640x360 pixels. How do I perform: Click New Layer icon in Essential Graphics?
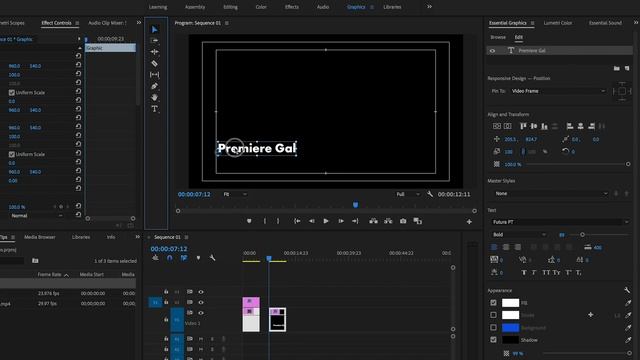pyautogui.click(x=627, y=68)
